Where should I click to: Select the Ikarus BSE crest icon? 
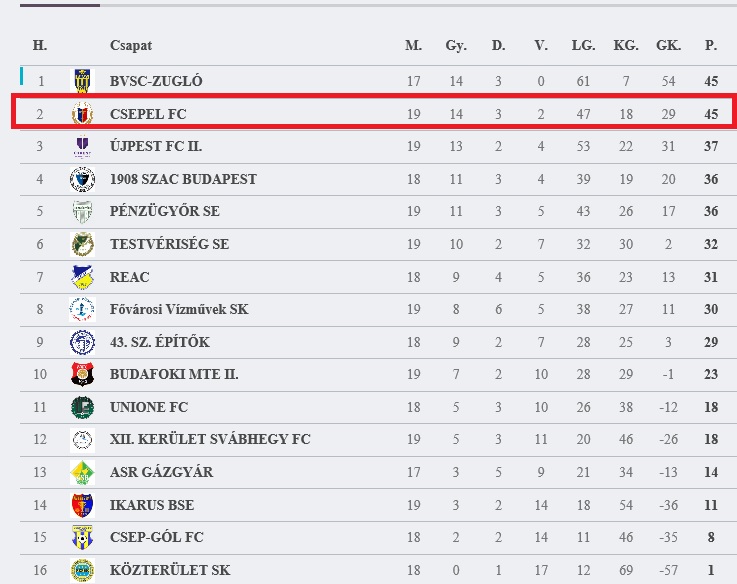pos(82,505)
